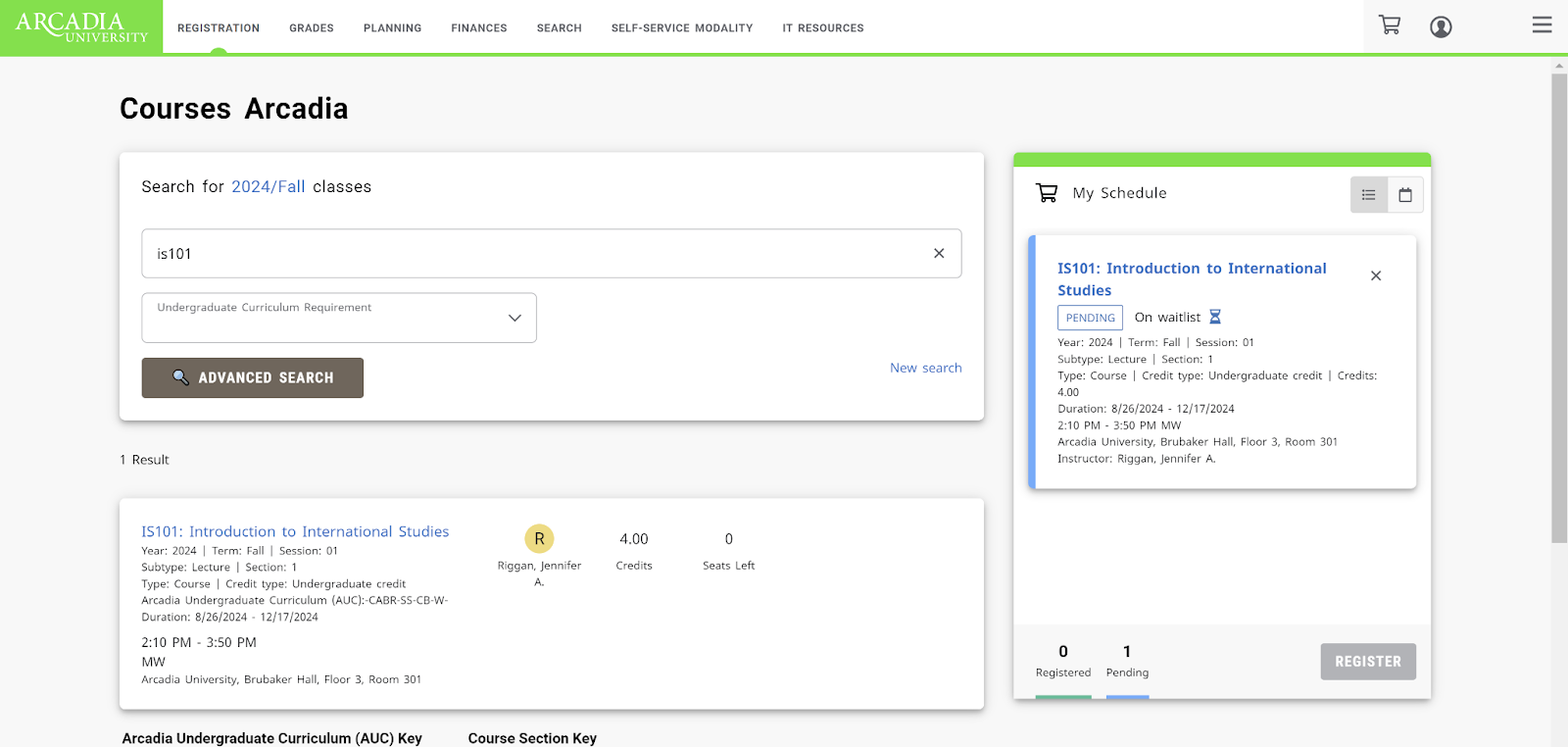Clear the is101 search field text
The image size is (1568, 747).
pyautogui.click(x=939, y=253)
